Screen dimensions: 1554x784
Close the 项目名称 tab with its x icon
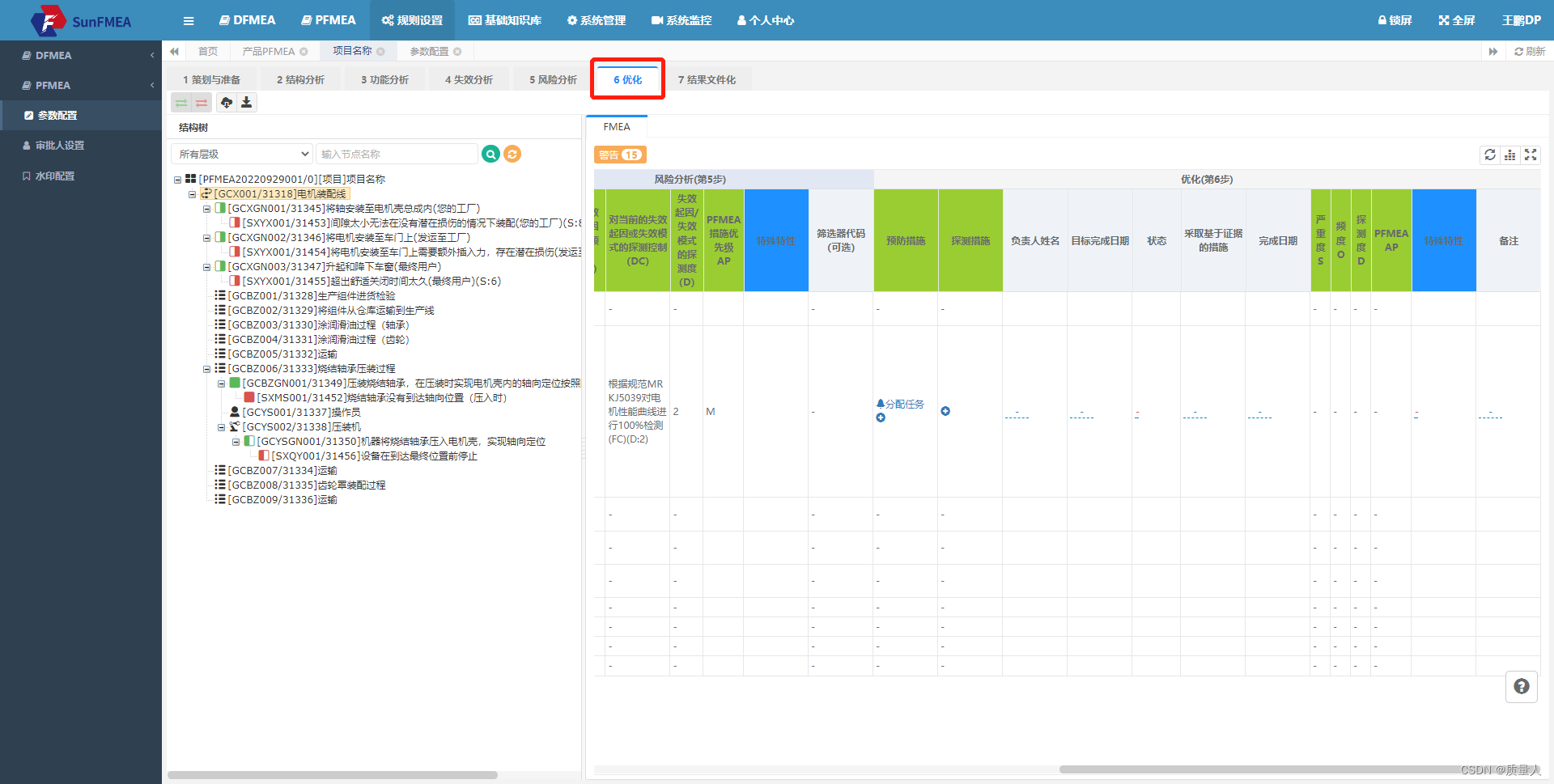point(380,52)
